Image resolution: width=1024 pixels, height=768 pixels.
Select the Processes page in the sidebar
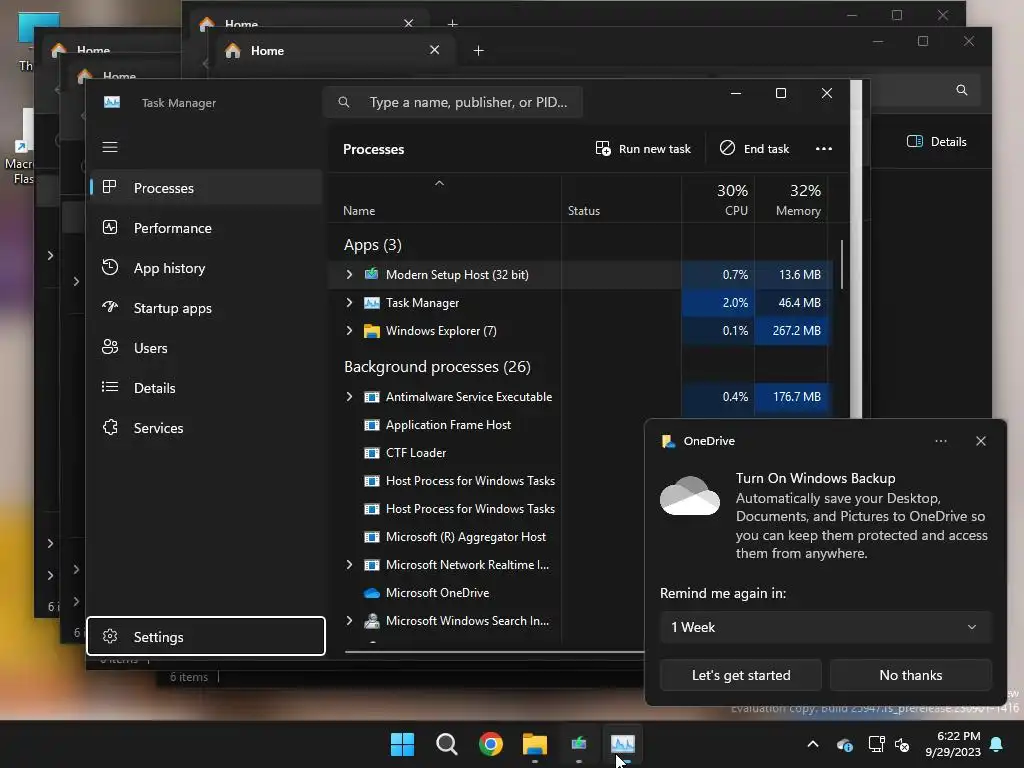(206, 187)
